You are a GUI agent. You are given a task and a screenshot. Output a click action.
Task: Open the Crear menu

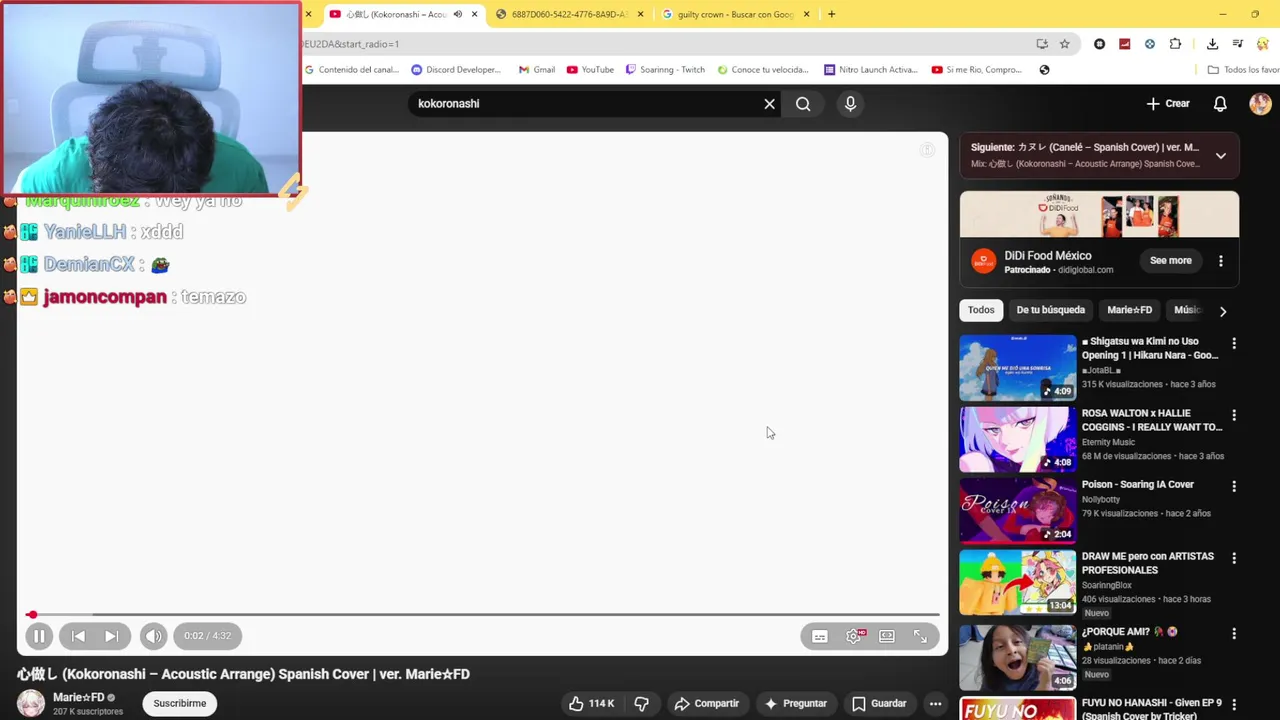(1168, 104)
